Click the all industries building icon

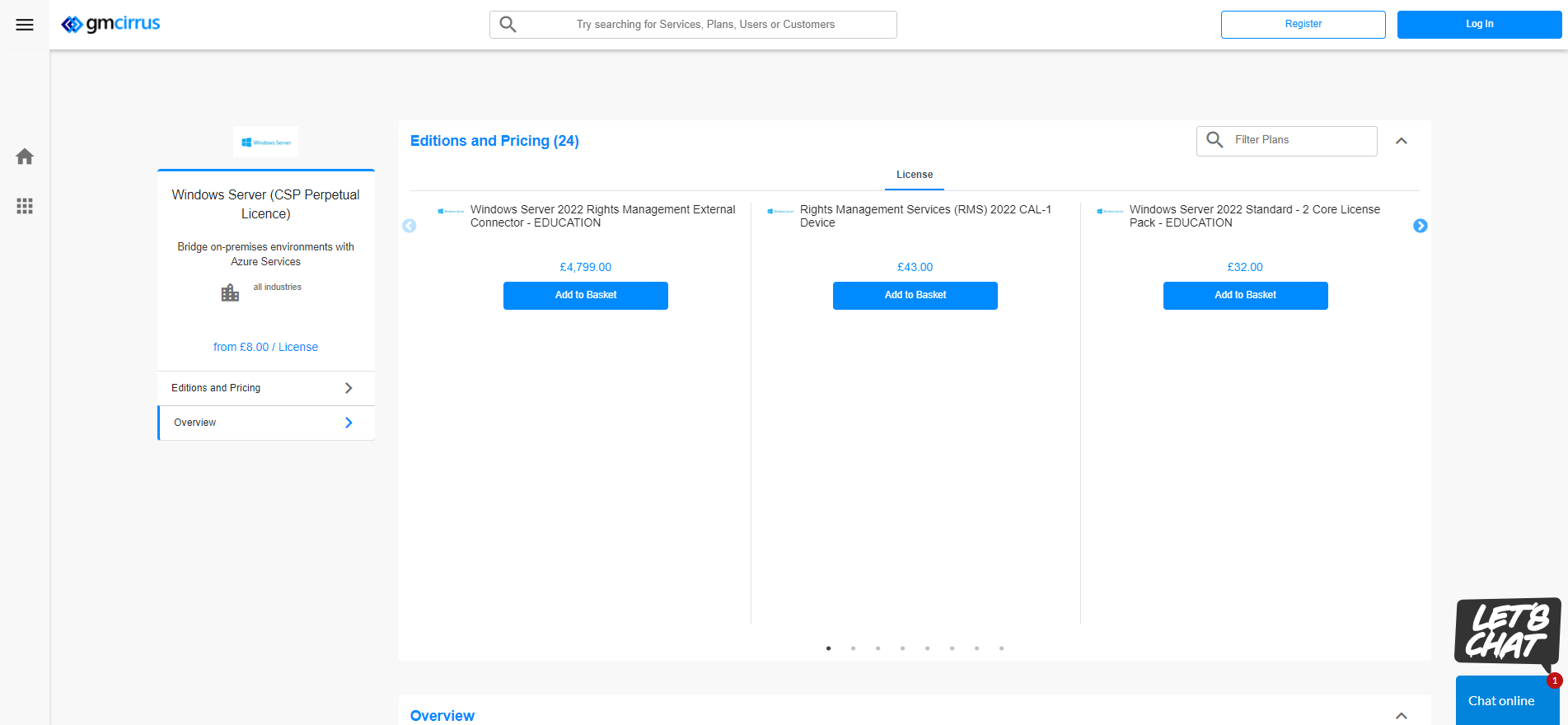(230, 292)
